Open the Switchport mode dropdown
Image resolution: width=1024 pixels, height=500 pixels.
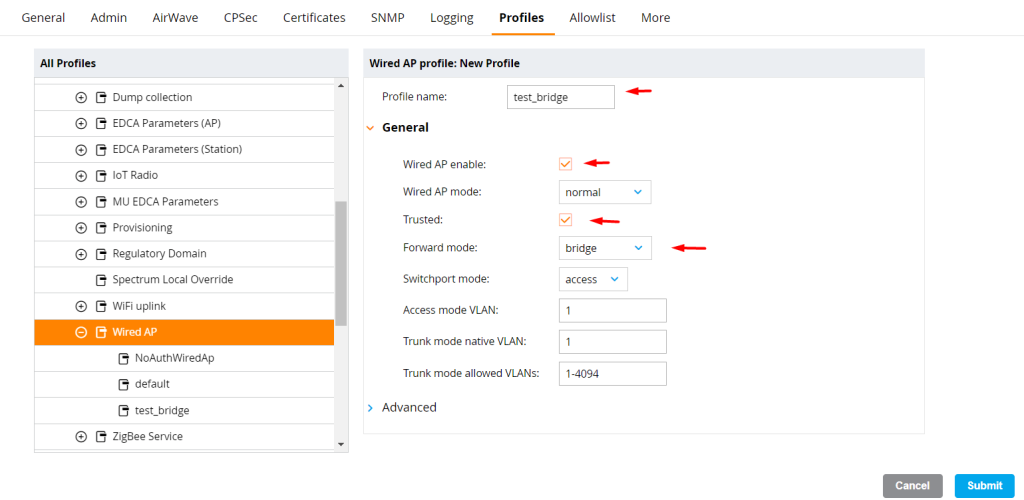click(593, 279)
